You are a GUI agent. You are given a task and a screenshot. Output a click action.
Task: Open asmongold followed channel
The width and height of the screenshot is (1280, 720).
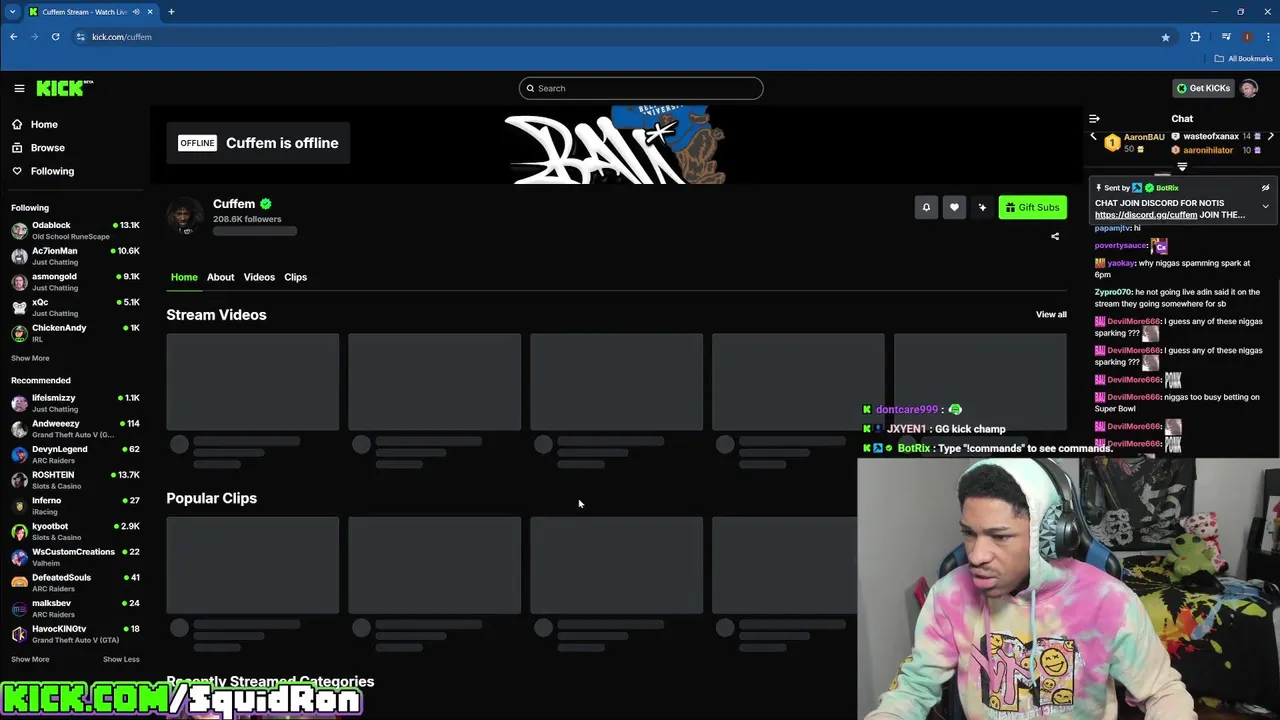(x=75, y=282)
